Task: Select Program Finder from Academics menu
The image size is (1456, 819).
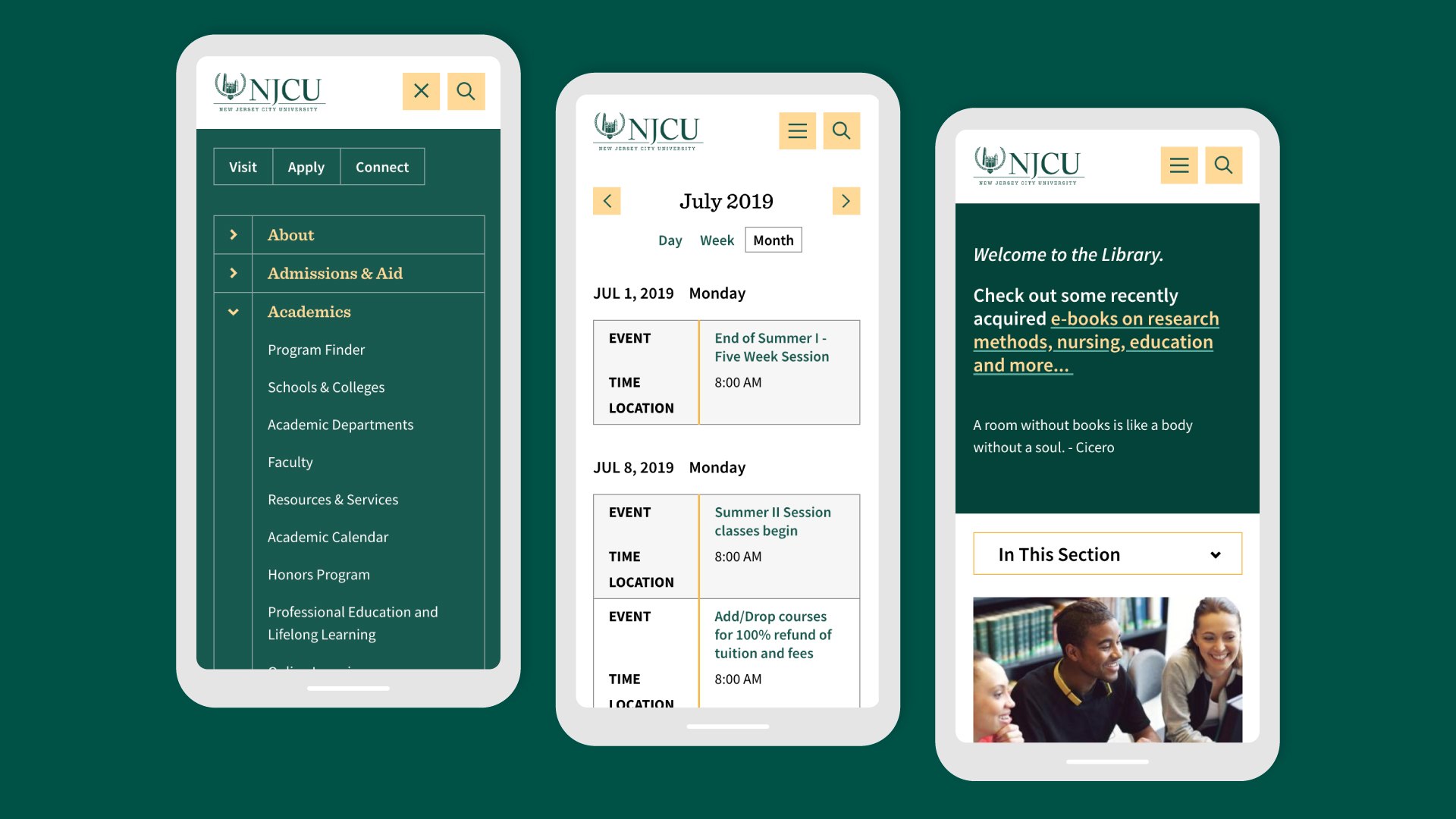Action: click(316, 349)
